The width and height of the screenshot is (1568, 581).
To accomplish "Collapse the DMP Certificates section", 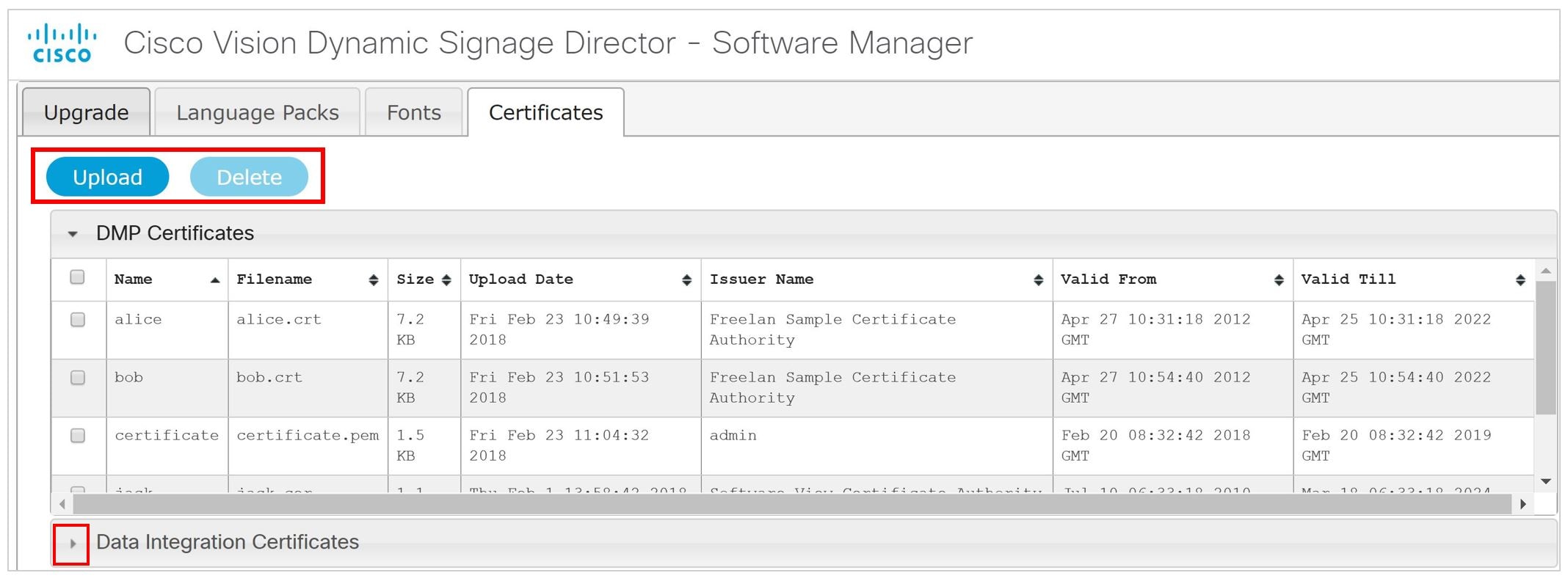I will tap(73, 234).
